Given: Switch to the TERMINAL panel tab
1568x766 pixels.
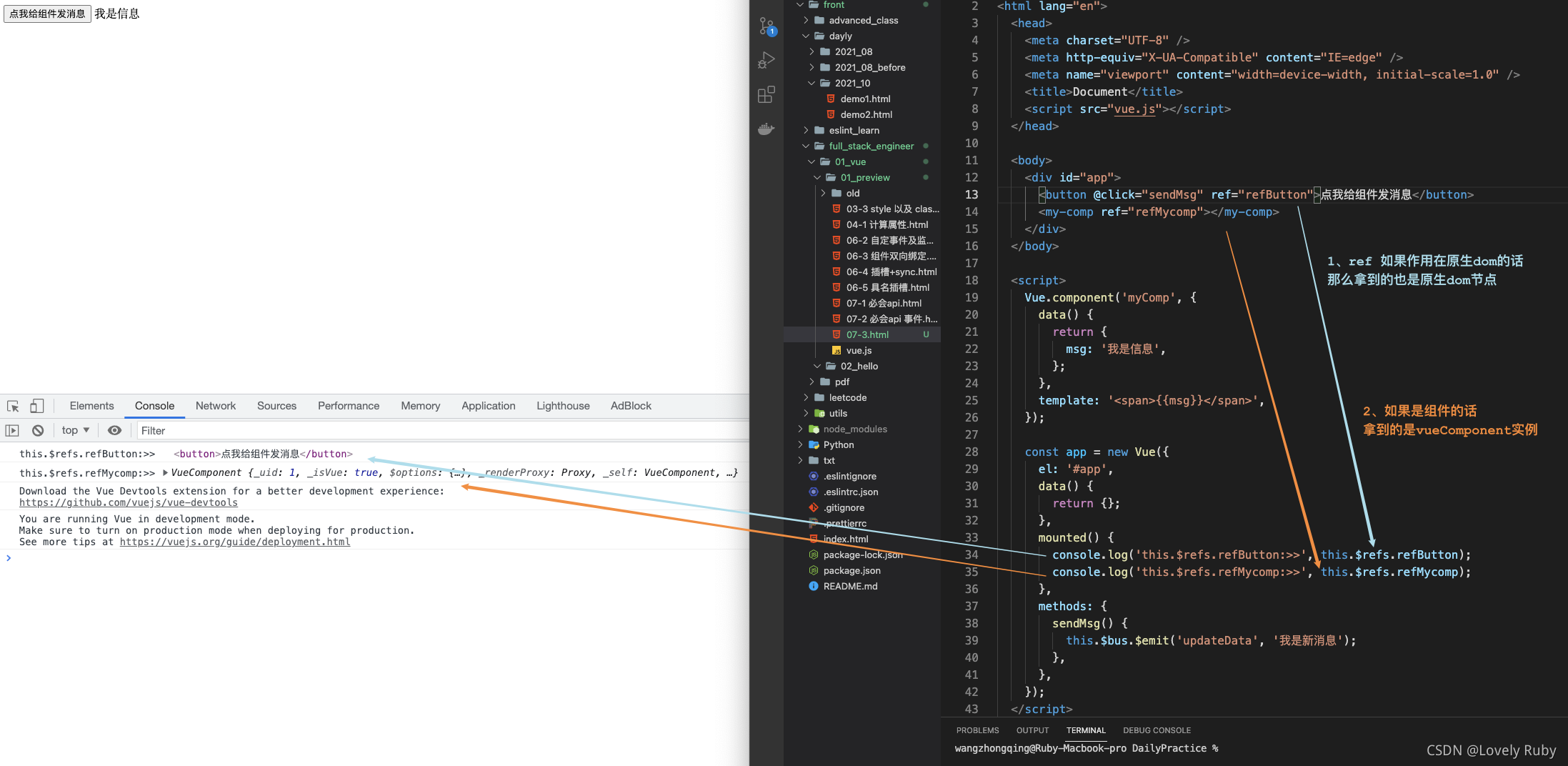Looking at the screenshot, I should [1086, 730].
